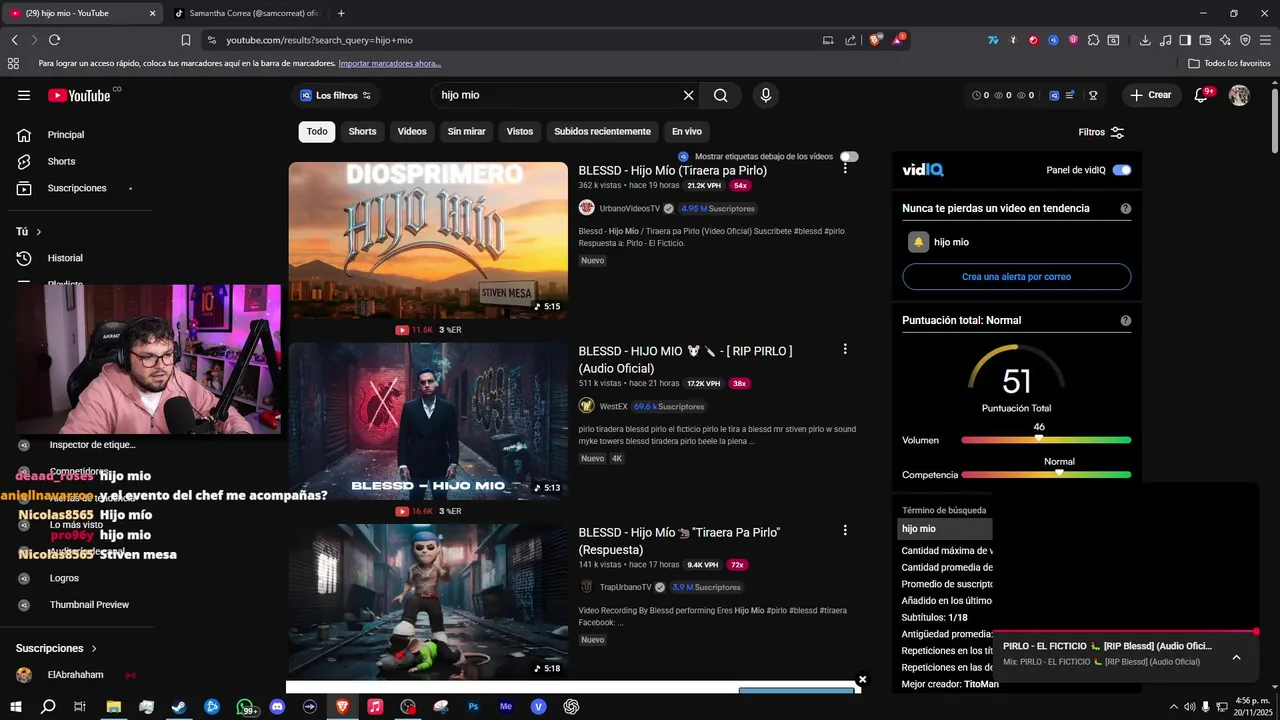The width and height of the screenshot is (1280, 720).
Task: Open the account avatar menu
Action: (1239, 95)
